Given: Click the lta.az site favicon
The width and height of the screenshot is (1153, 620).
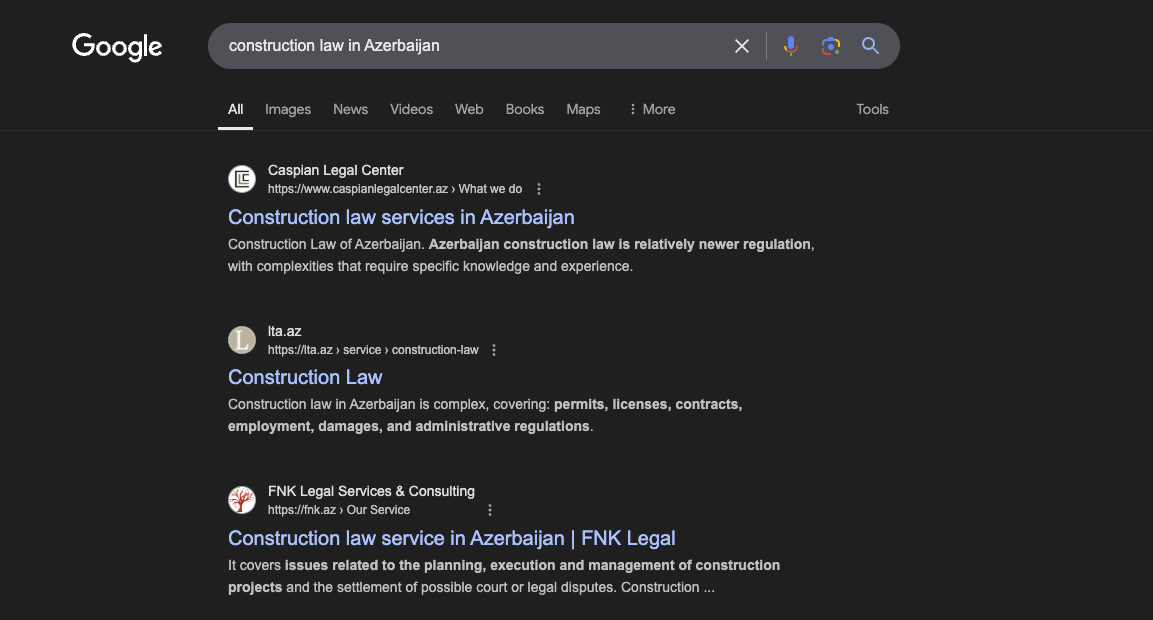Looking at the screenshot, I should click(x=242, y=340).
